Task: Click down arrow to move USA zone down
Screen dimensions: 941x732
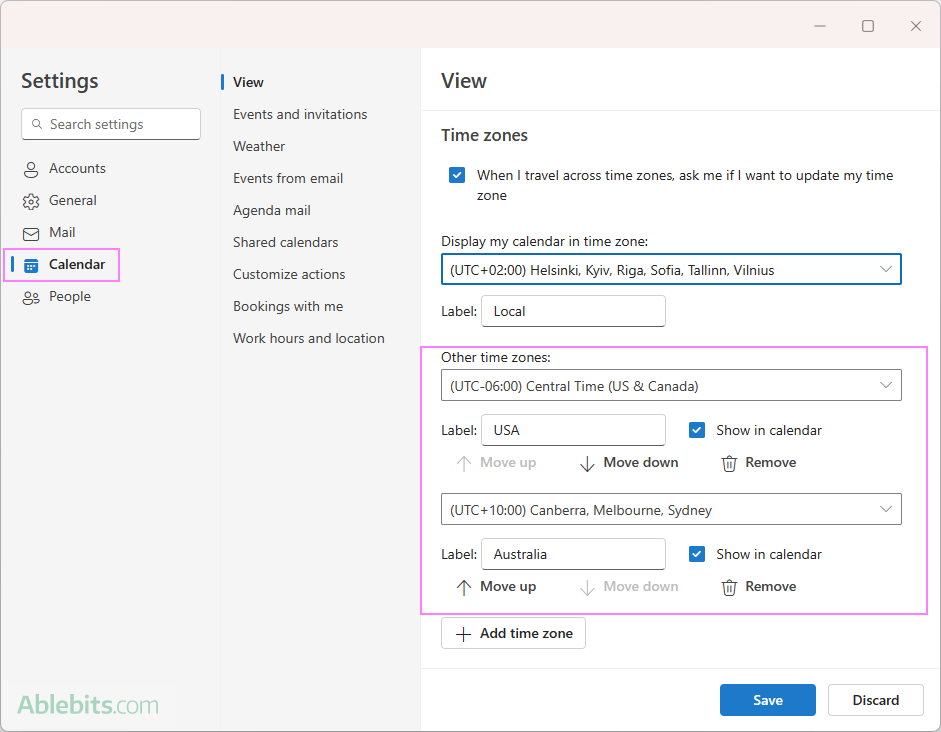Action: 588,463
